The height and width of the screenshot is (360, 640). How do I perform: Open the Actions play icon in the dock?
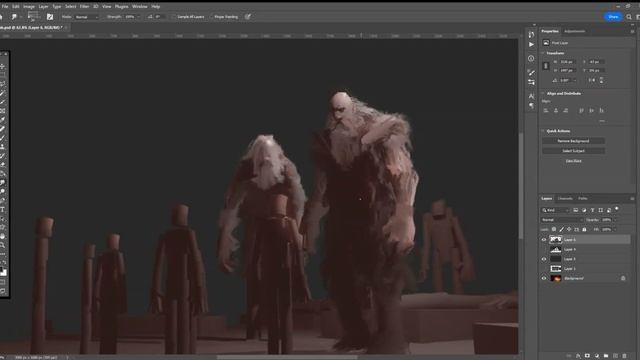click(531, 44)
